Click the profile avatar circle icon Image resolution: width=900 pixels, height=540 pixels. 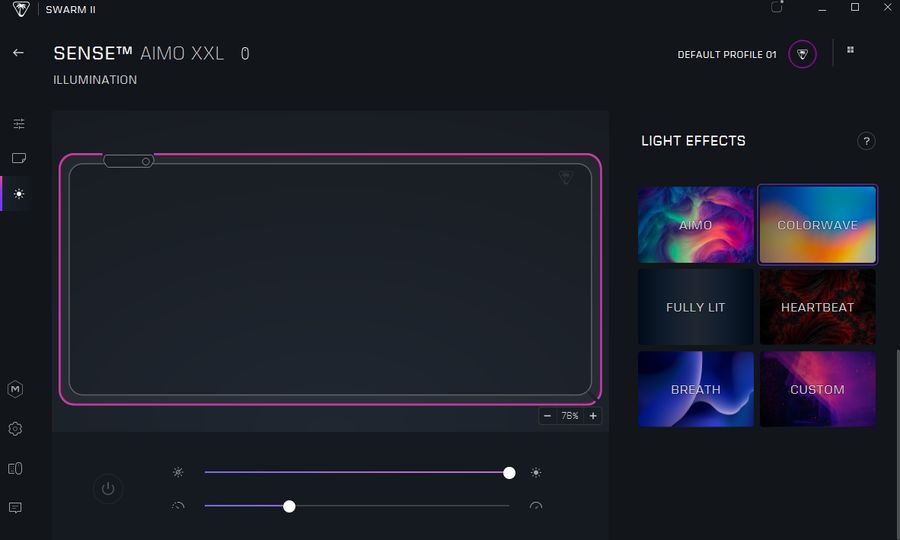802,55
